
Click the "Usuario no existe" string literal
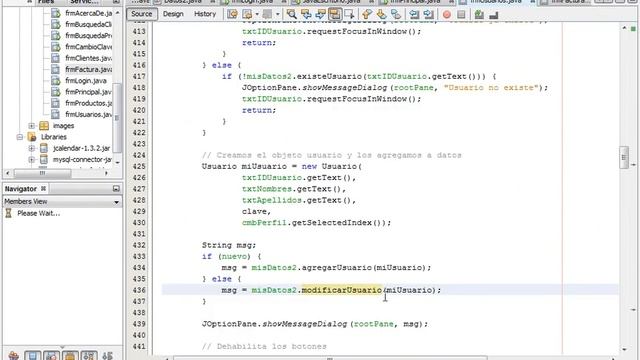pos(491,87)
